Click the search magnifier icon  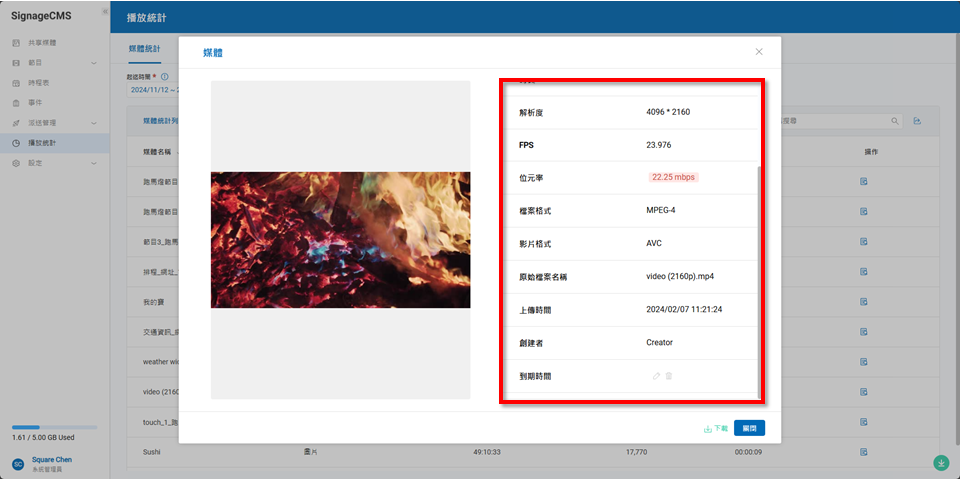click(895, 121)
